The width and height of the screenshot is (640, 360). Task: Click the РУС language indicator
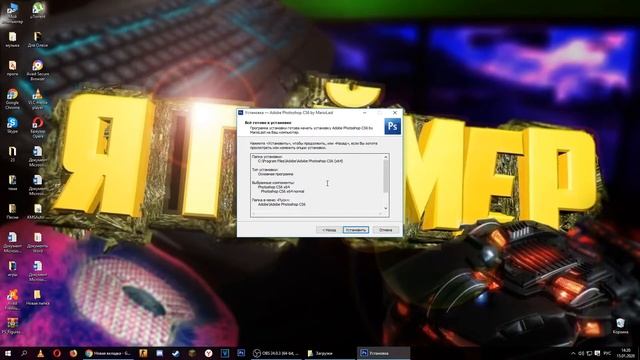[x=607, y=353]
